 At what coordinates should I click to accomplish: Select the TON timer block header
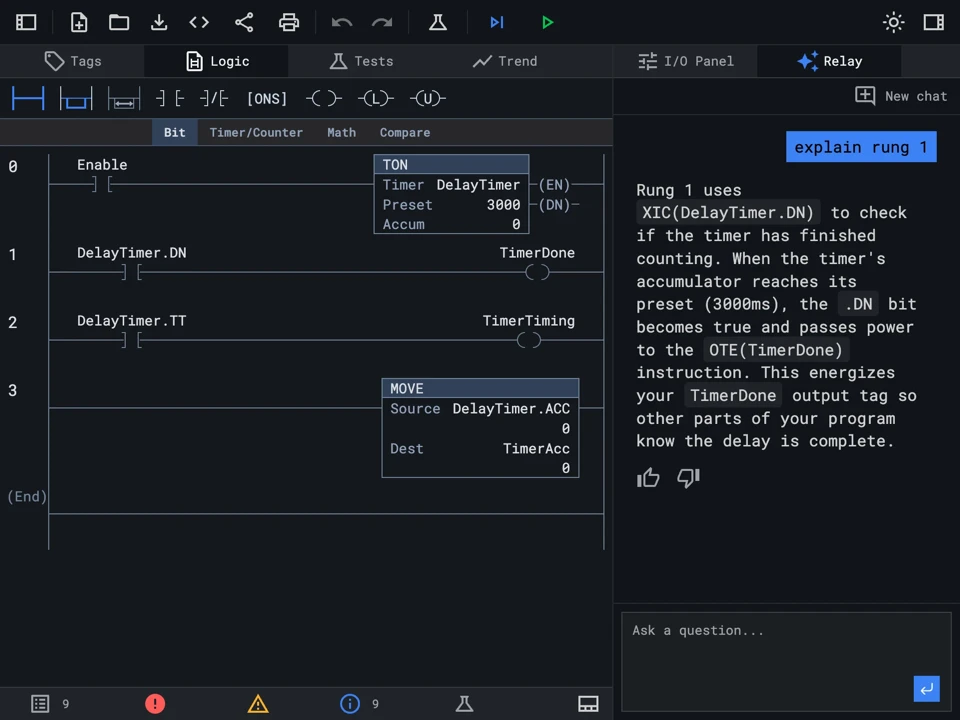point(451,165)
